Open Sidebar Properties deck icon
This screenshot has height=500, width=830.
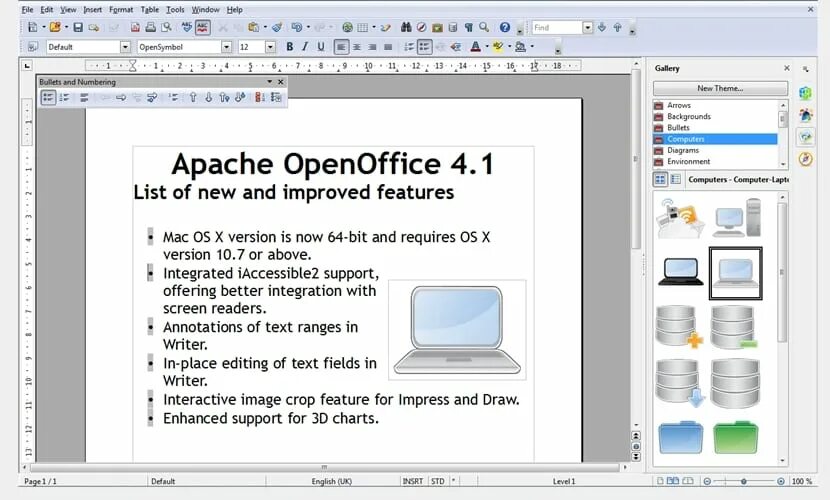[806, 93]
